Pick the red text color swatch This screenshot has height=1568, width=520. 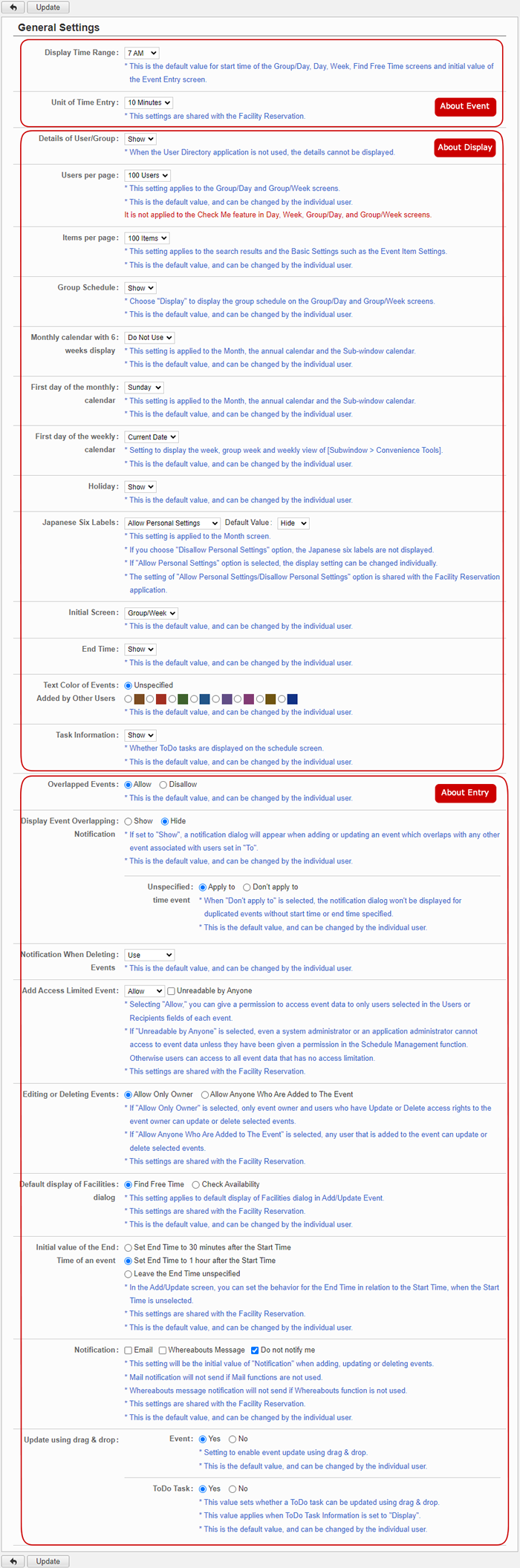point(161,699)
